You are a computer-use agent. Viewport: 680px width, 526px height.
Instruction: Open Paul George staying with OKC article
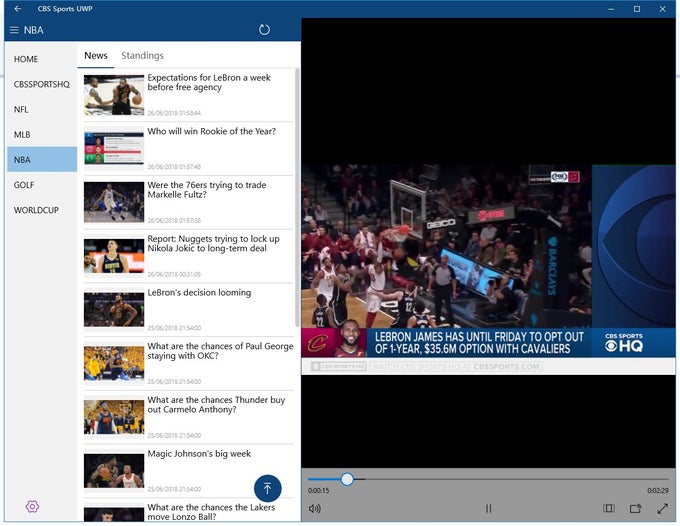coord(188,364)
